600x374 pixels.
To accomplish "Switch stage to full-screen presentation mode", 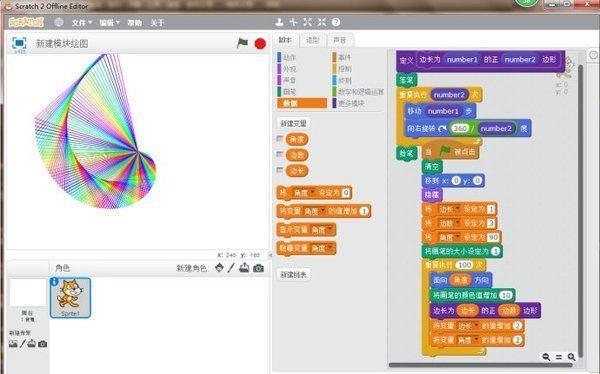I will (19, 43).
